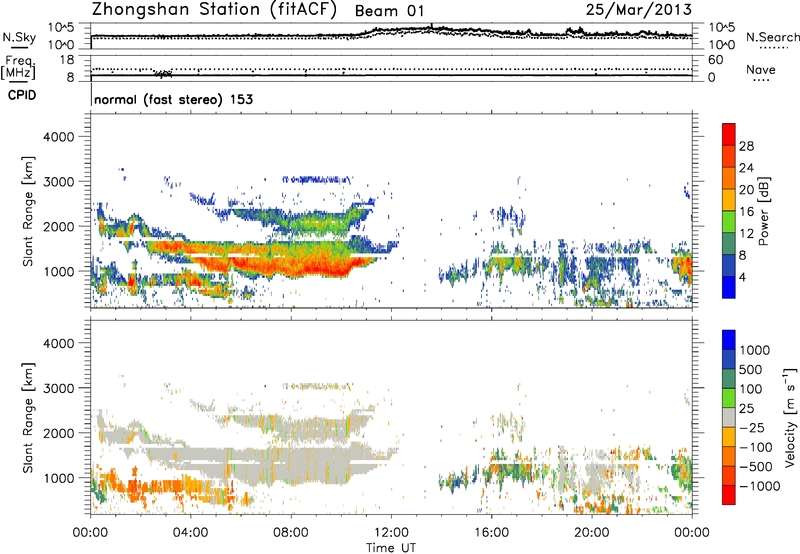Click the noise curve in N.Sky panel
This screenshot has height=554, width=800.
point(391,33)
